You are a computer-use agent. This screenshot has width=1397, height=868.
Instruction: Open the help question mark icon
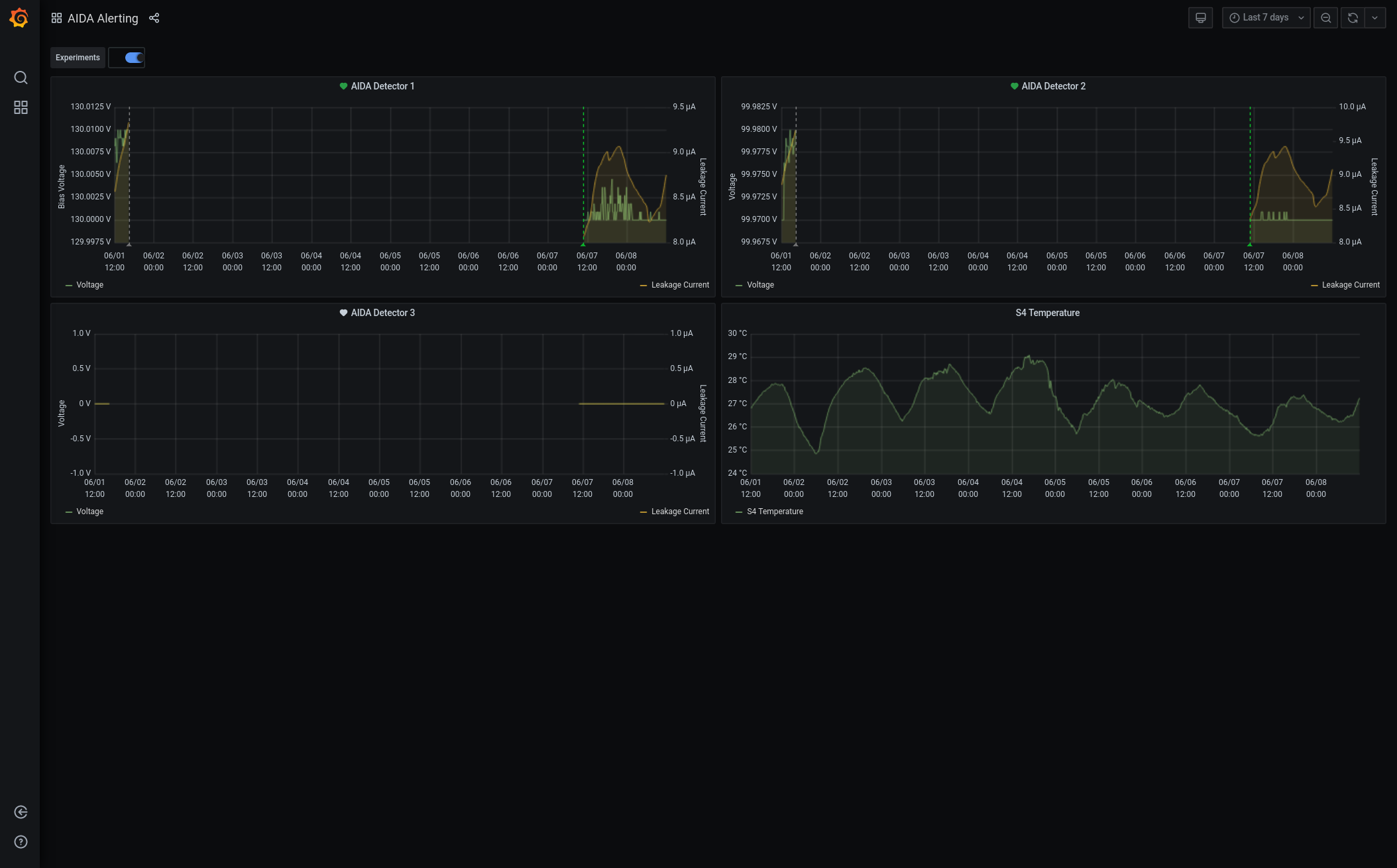[x=21, y=842]
